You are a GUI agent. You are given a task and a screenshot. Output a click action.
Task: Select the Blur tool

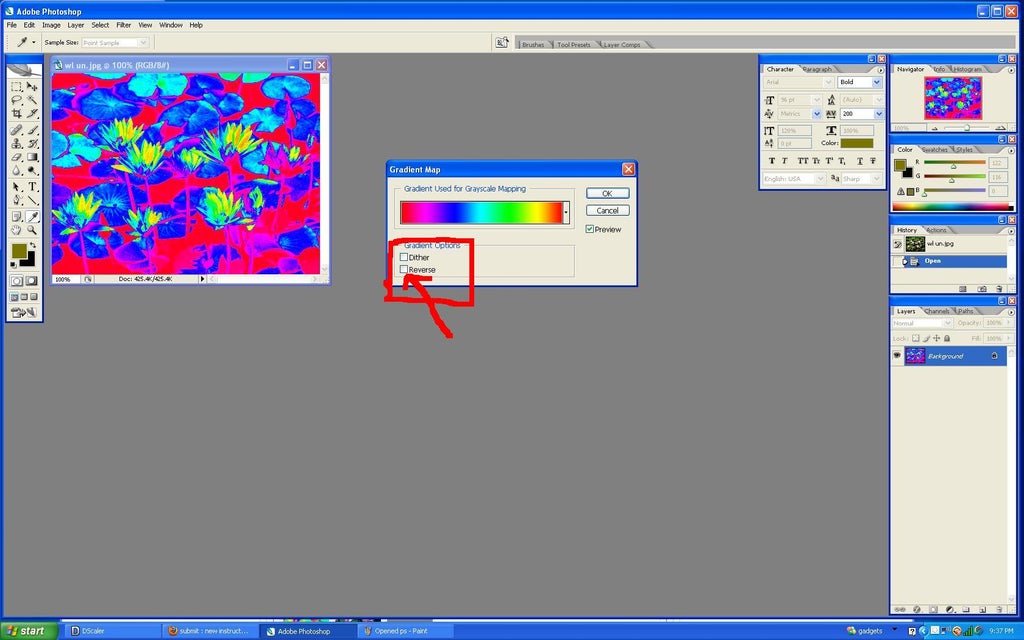[16, 170]
